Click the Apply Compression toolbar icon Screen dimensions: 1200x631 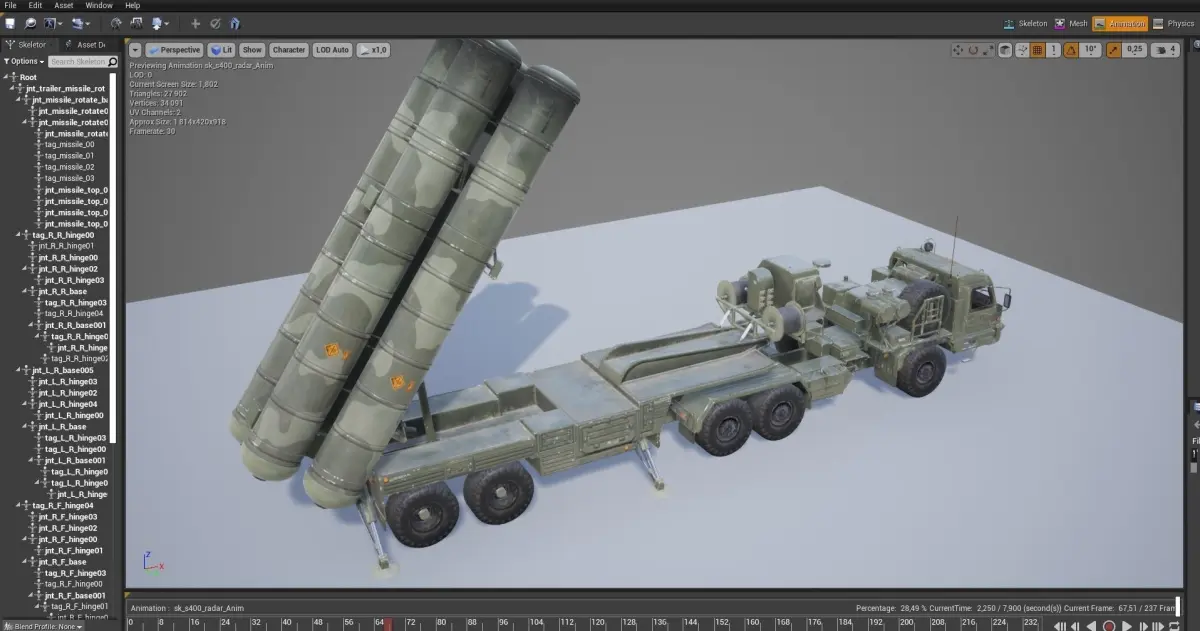[x=136, y=23]
